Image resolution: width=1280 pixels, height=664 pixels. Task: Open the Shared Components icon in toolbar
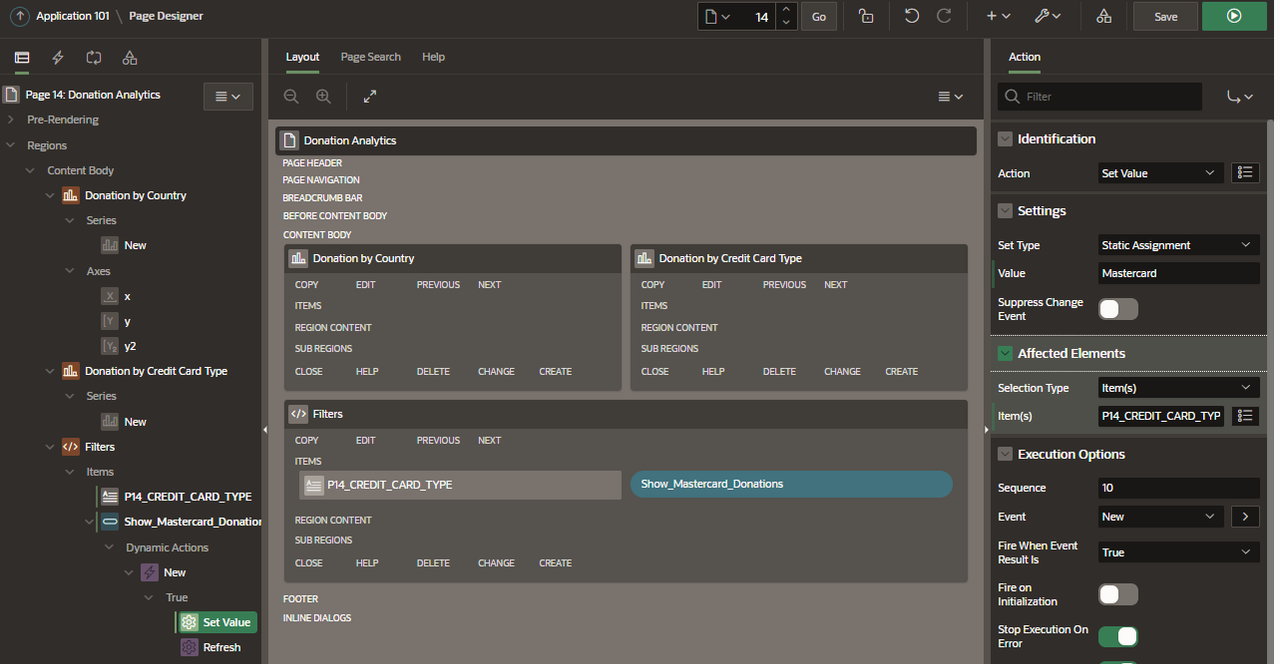click(x=1104, y=16)
